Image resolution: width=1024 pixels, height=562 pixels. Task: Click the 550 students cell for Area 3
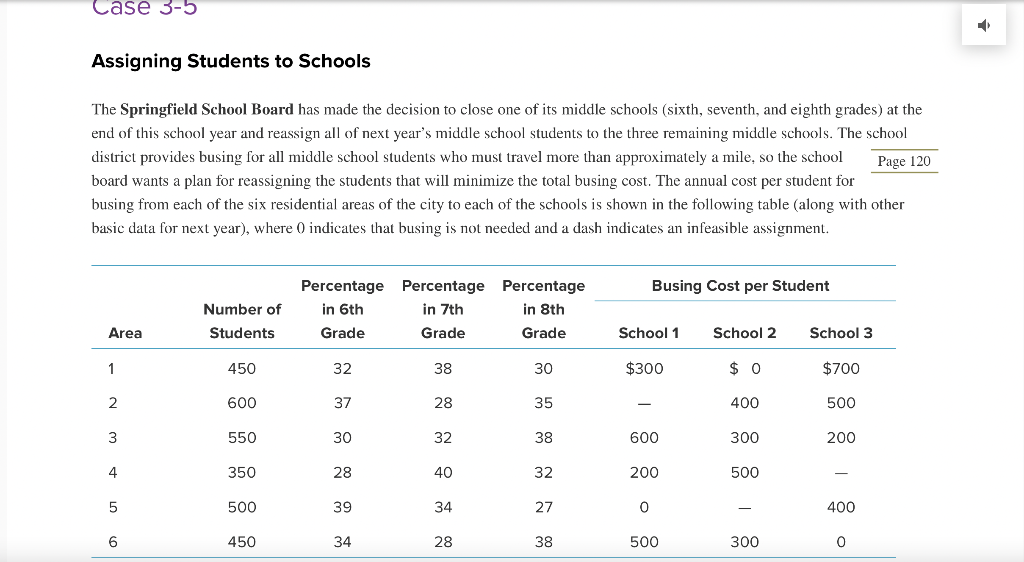(242, 438)
